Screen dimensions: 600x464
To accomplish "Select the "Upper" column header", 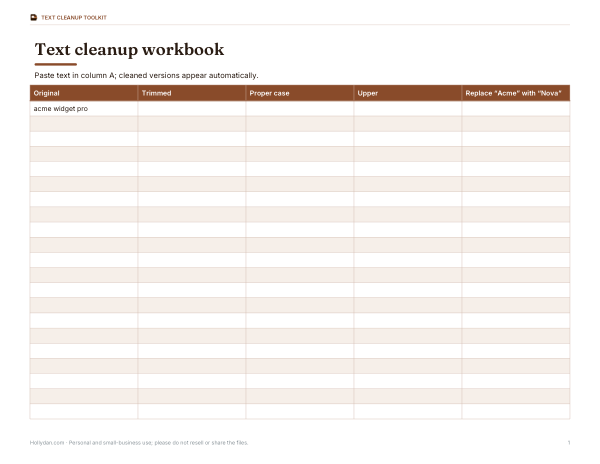I will click(x=408, y=93).
